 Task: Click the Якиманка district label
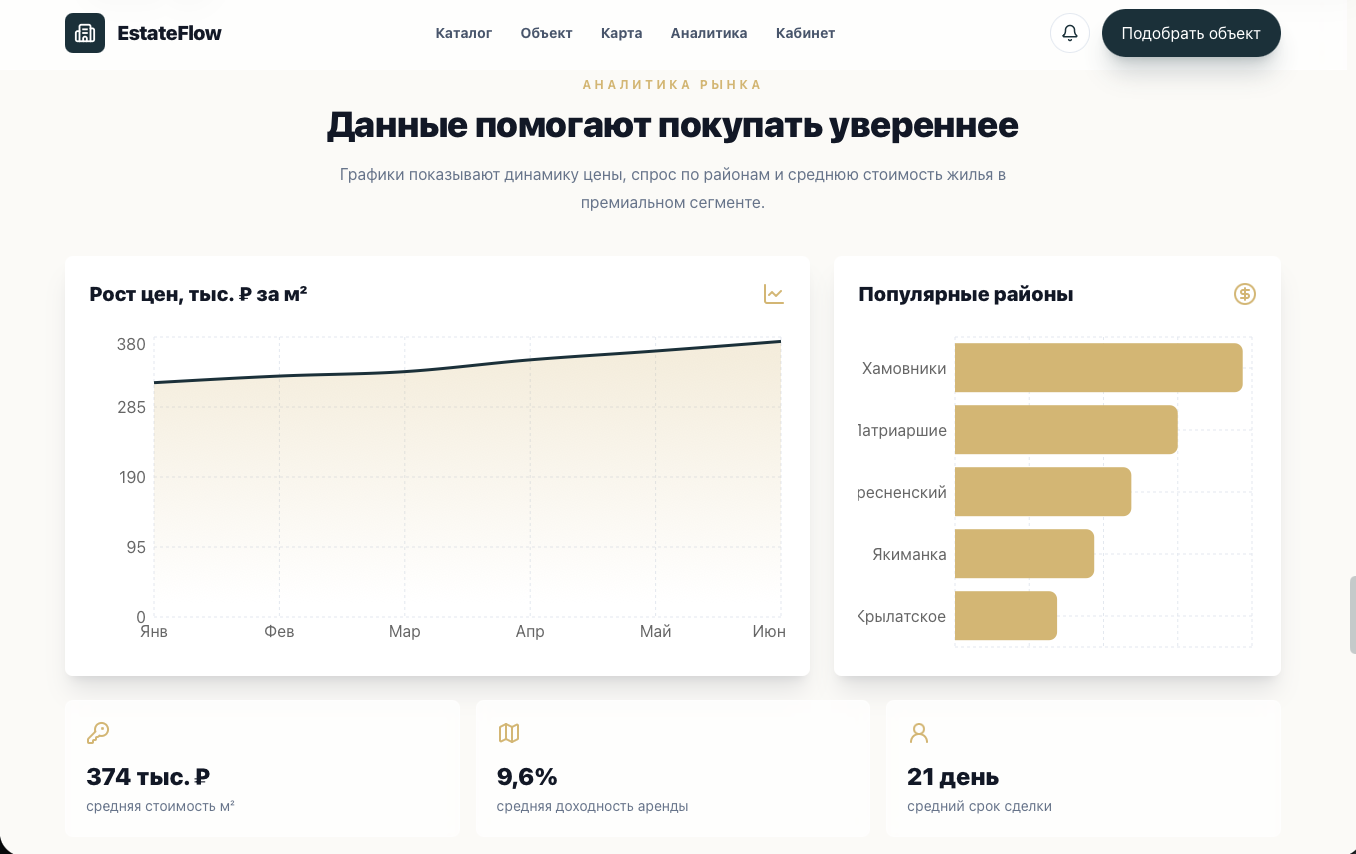[909, 554]
